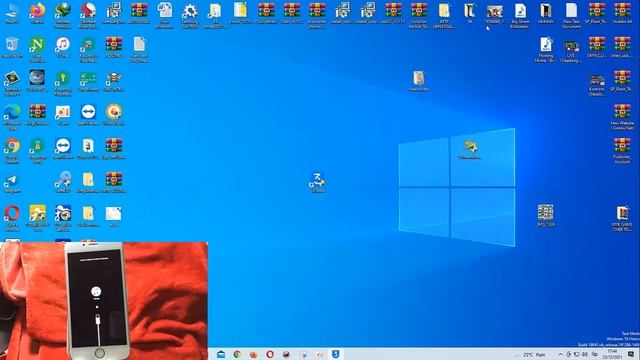
Task: Select the bee-shaped shortcut icon
Action: pyautogui.click(x=113, y=81)
